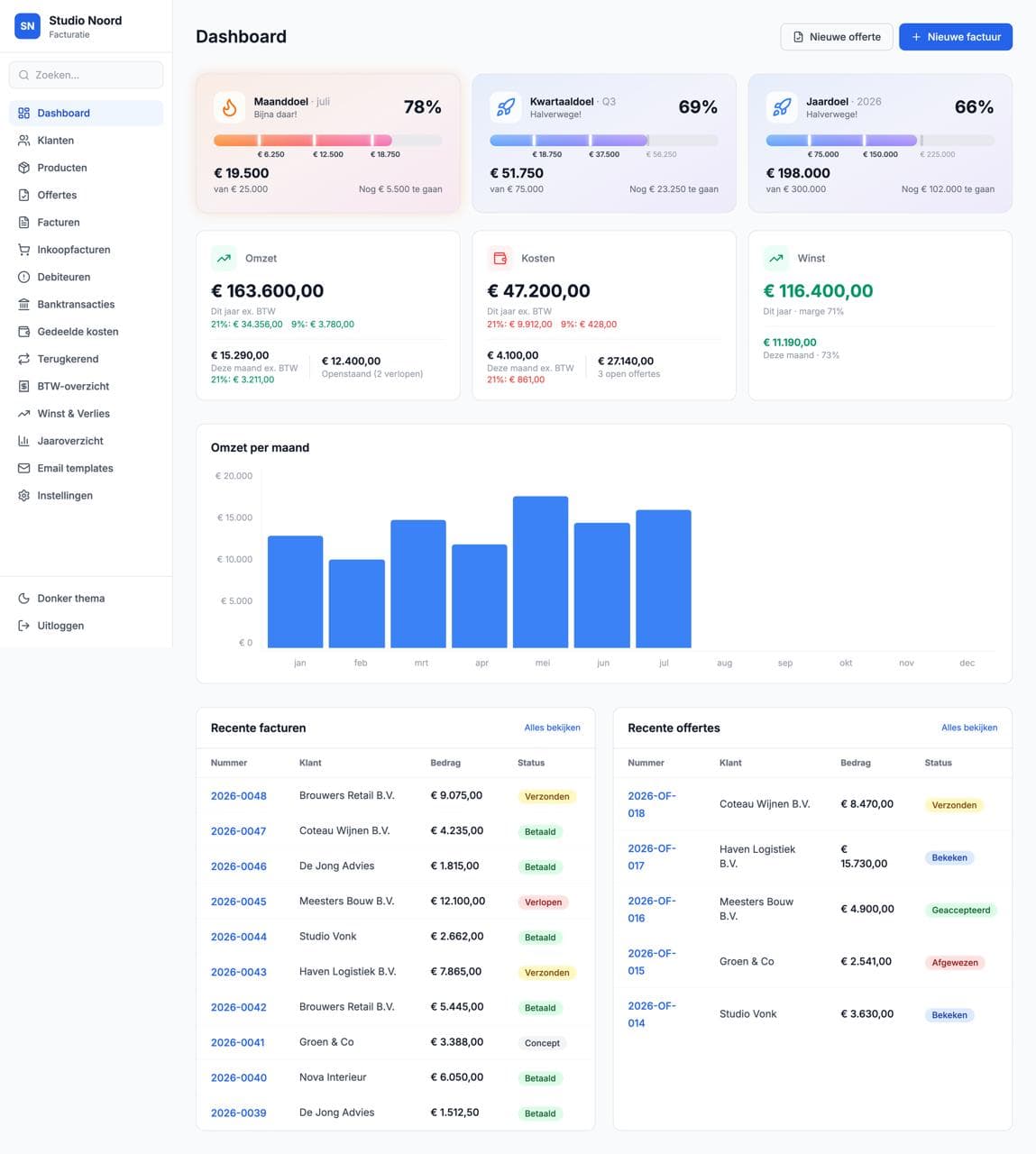Click the € 163.600,00 Omzet amount
1036x1154 pixels.
pos(267,291)
